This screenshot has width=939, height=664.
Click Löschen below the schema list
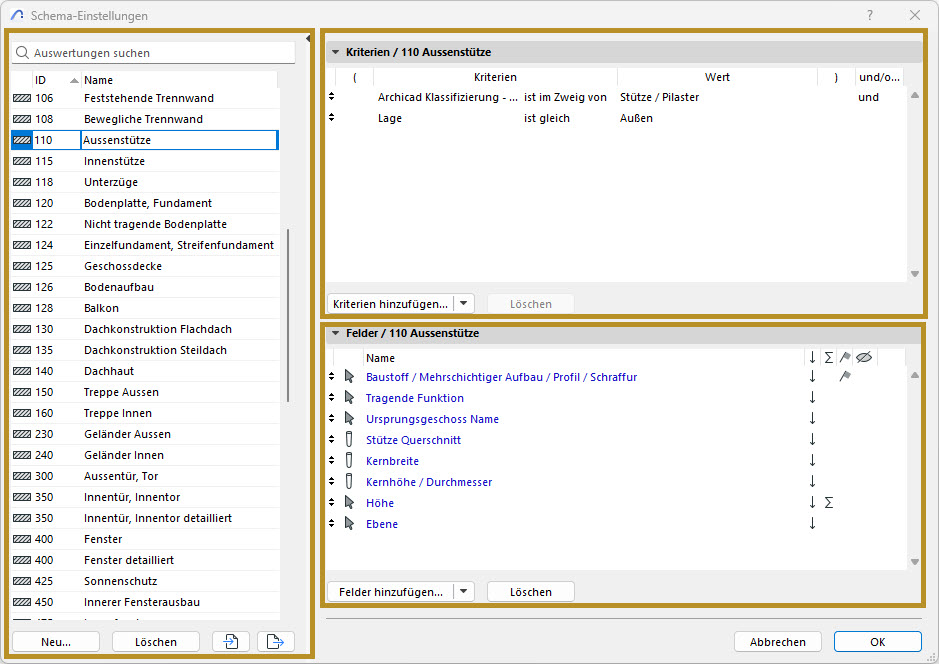[156, 642]
